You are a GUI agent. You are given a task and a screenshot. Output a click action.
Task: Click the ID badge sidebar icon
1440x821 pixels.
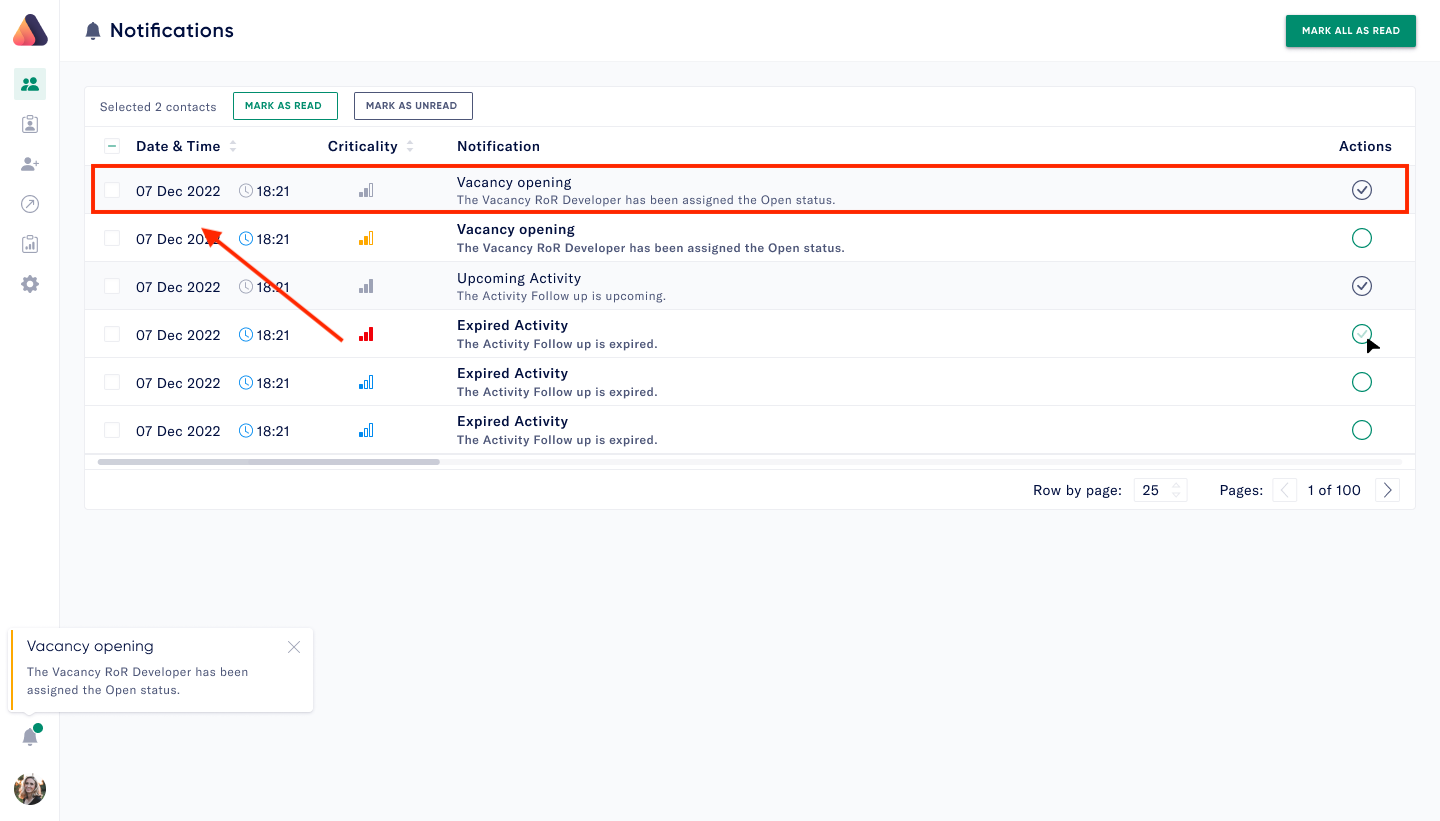click(30, 125)
